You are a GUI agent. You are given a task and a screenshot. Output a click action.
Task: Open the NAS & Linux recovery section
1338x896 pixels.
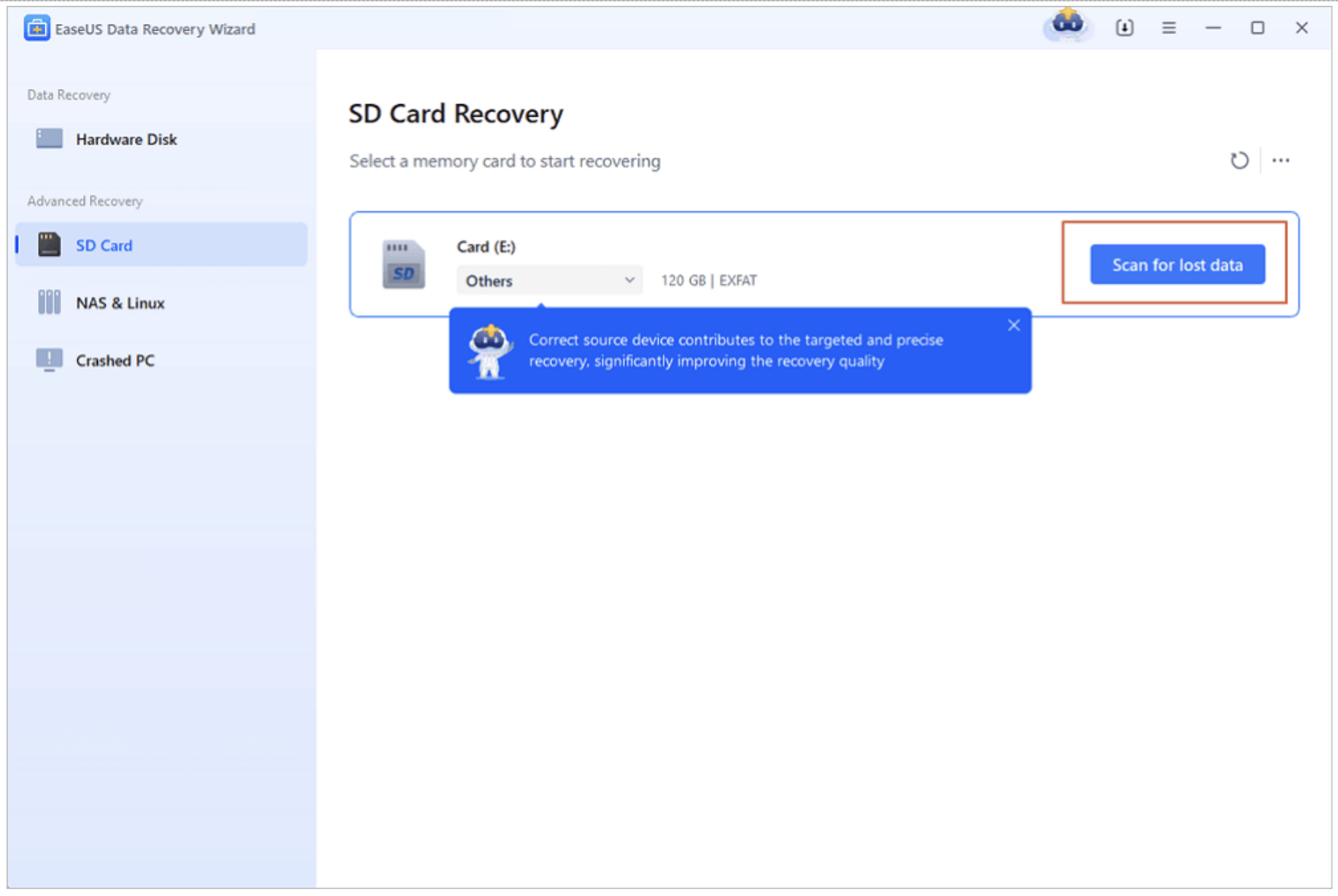click(x=120, y=303)
